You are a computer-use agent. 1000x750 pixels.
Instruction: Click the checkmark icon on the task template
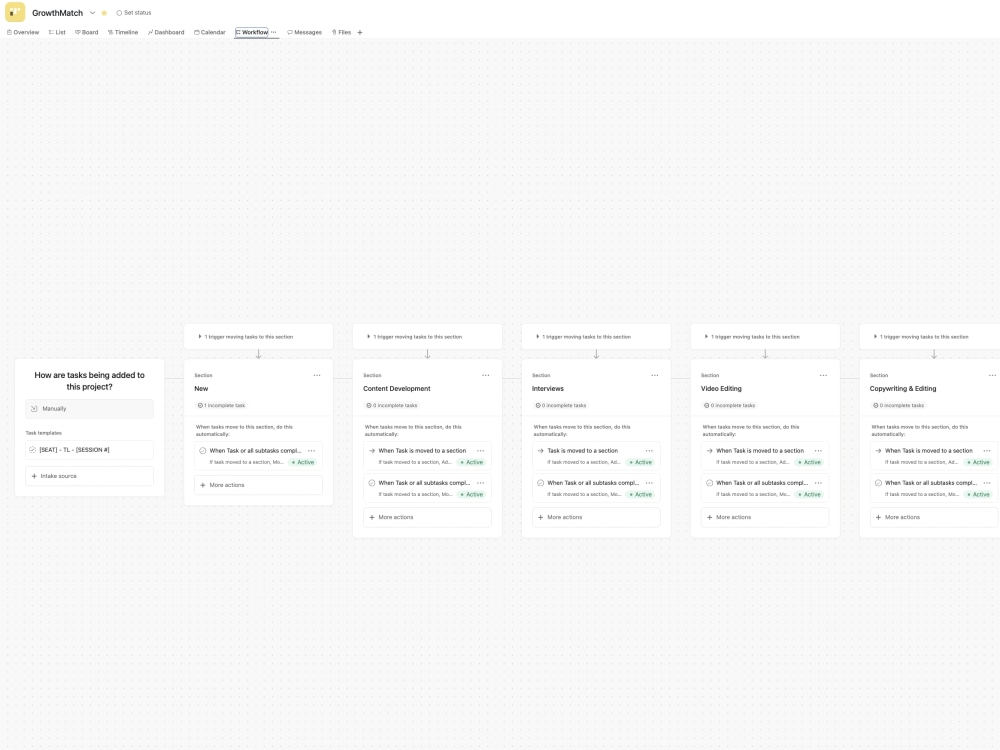click(31, 449)
